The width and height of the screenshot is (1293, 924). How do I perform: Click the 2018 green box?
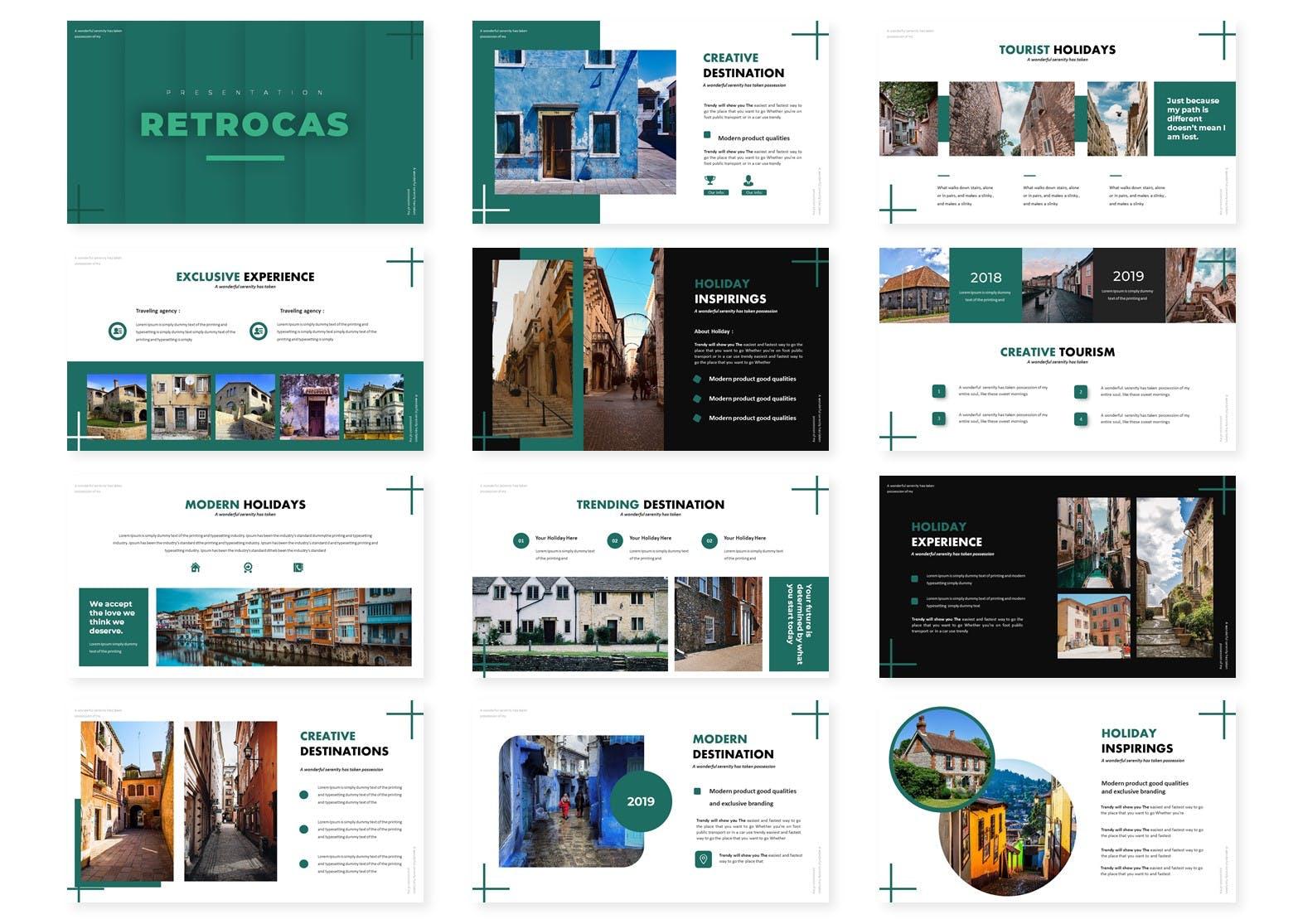[x=985, y=285]
